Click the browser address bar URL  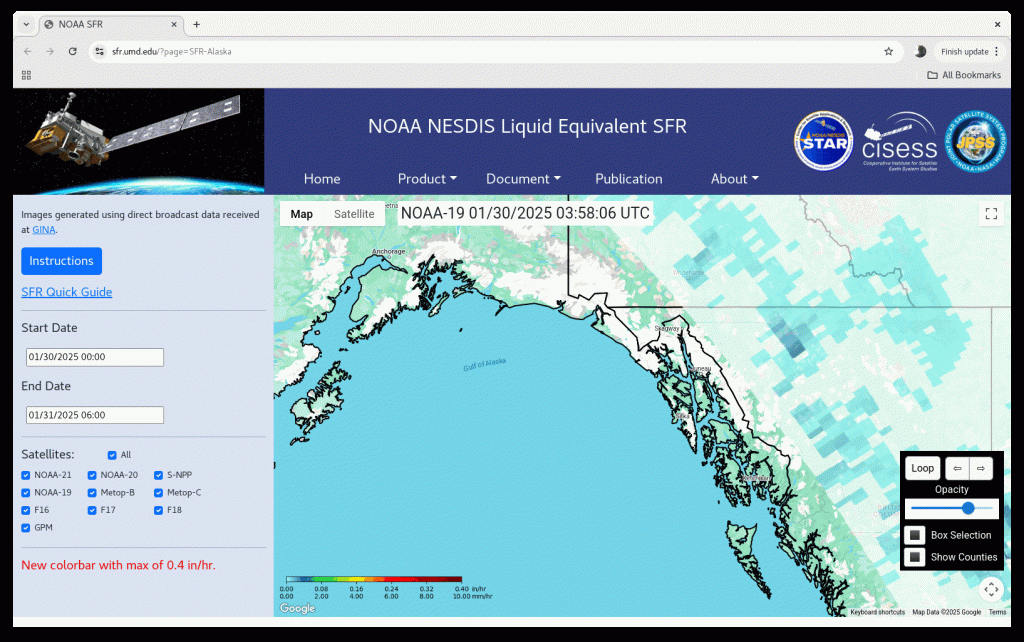pyautogui.click(x=172, y=52)
